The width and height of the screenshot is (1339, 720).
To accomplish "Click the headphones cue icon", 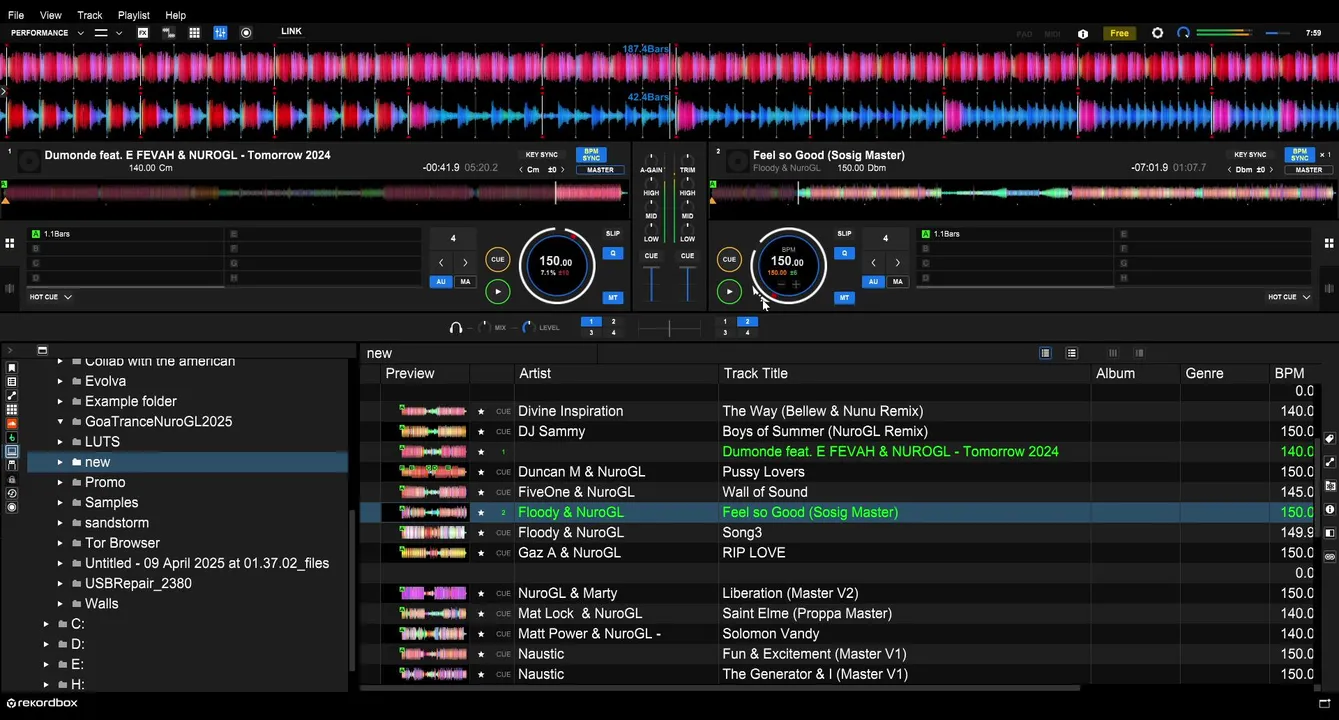I will [x=456, y=327].
